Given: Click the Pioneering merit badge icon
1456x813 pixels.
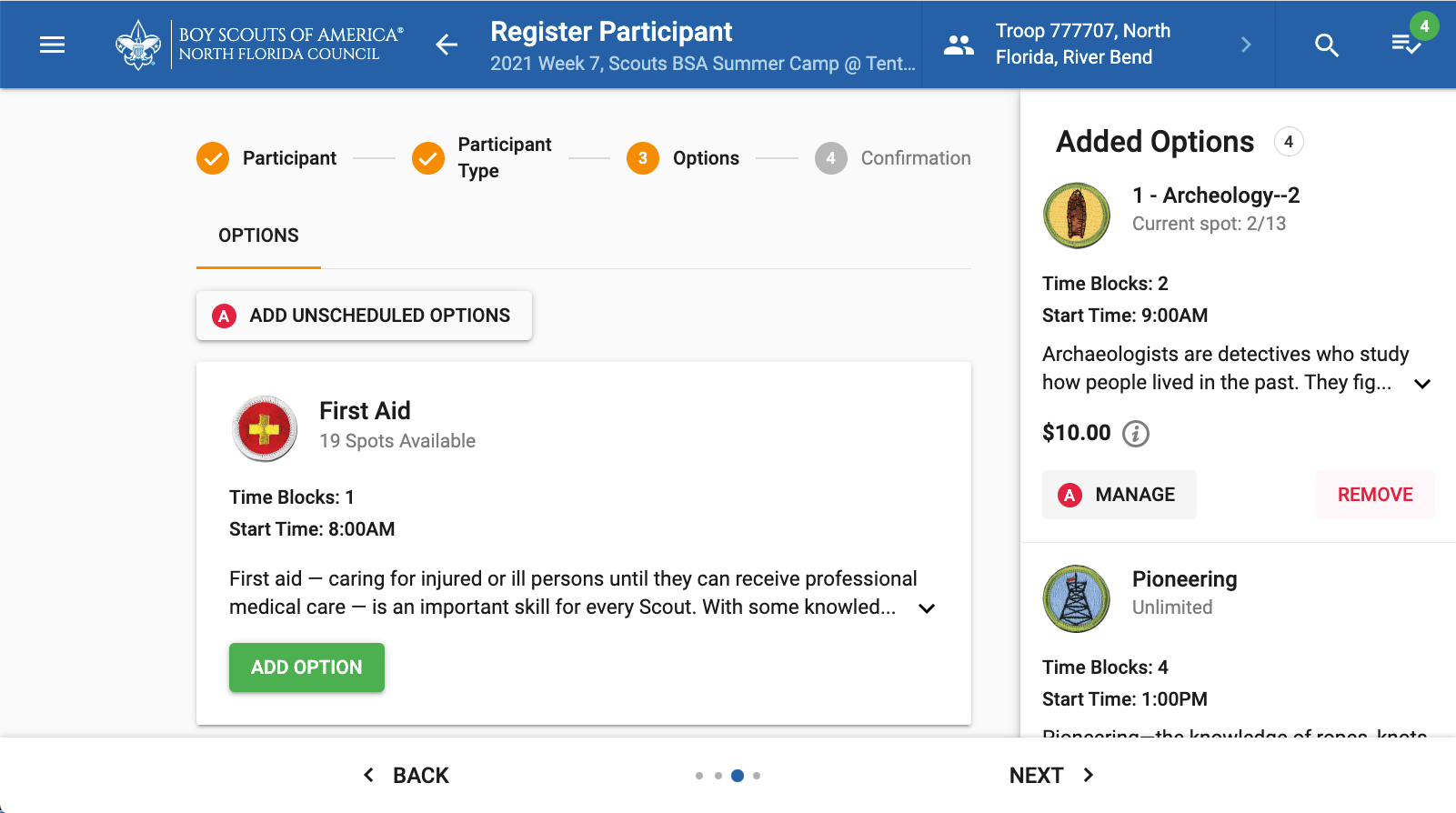Looking at the screenshot, I should click(1077, 598).
